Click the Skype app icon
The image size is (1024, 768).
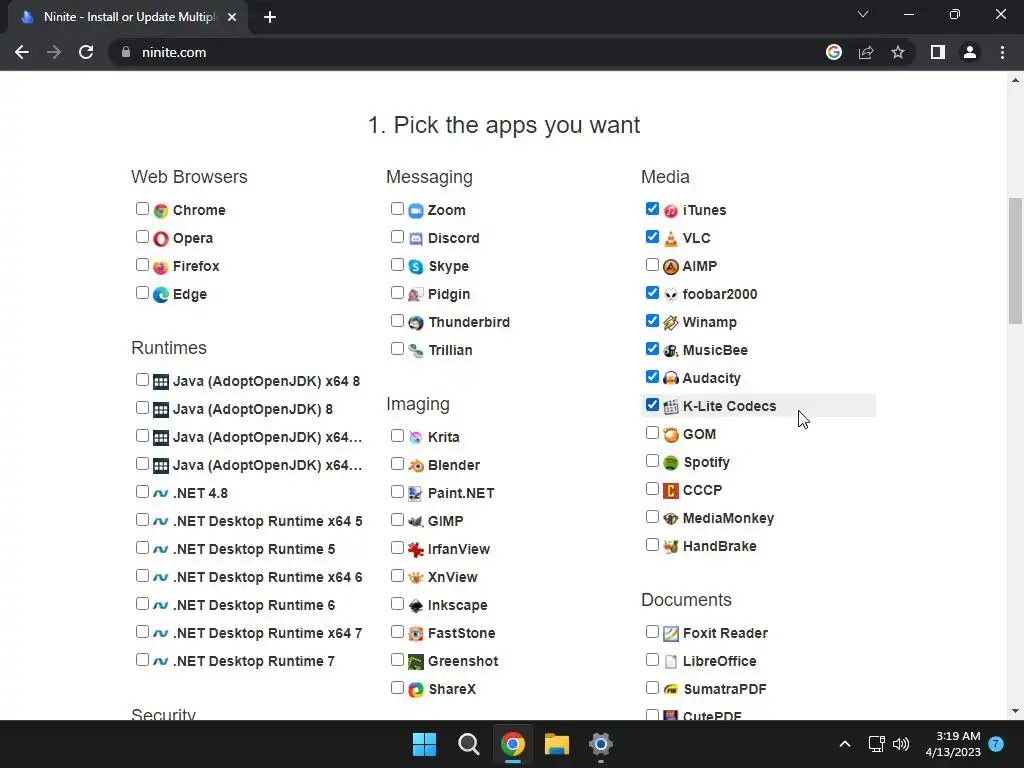[416, 266]
